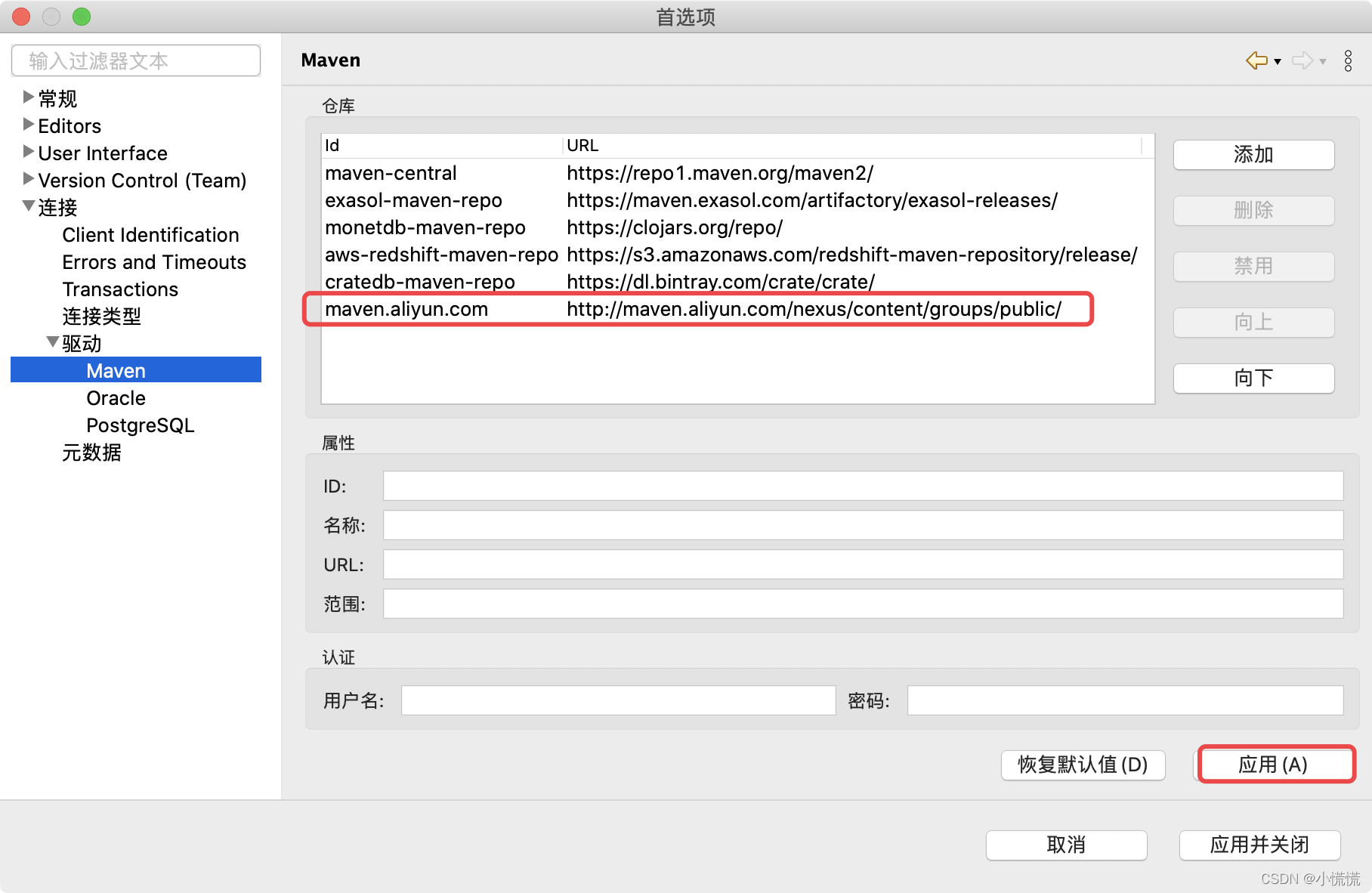1372x893 pixels.
Task: Focus the 名称 property field
Action: click(863, 525)
